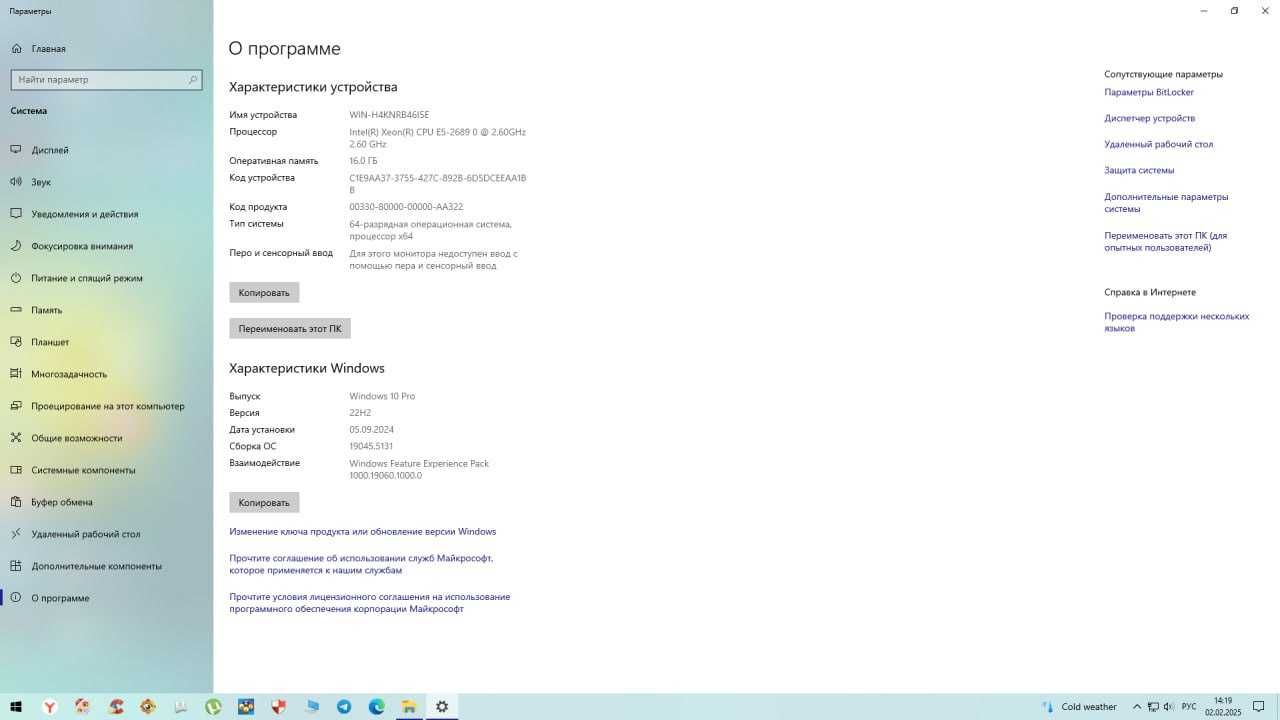The width and height of the screenshot is (1280, 720).
Task: Click the Settings gear icon in taskbar
Action: [442, 707]
